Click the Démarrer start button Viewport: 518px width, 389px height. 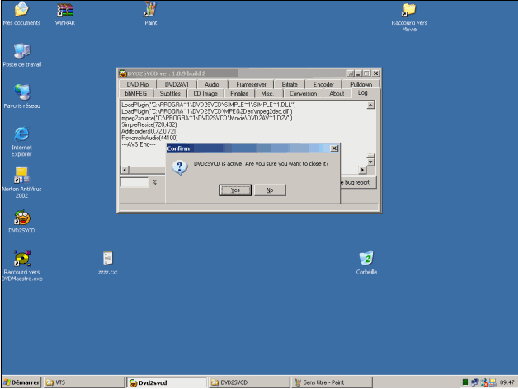point(21,382)
